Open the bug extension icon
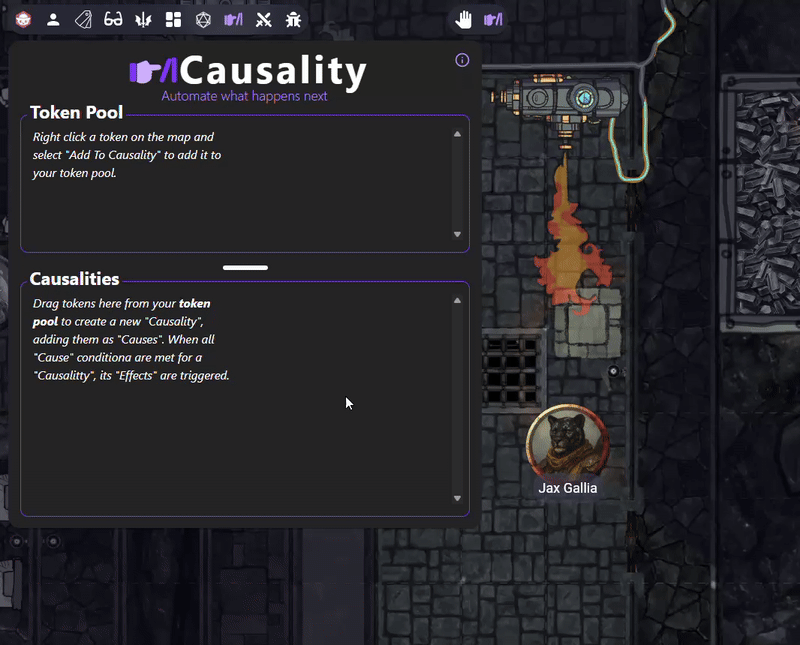This screenshot has height=645, width=800. point(293,20)
